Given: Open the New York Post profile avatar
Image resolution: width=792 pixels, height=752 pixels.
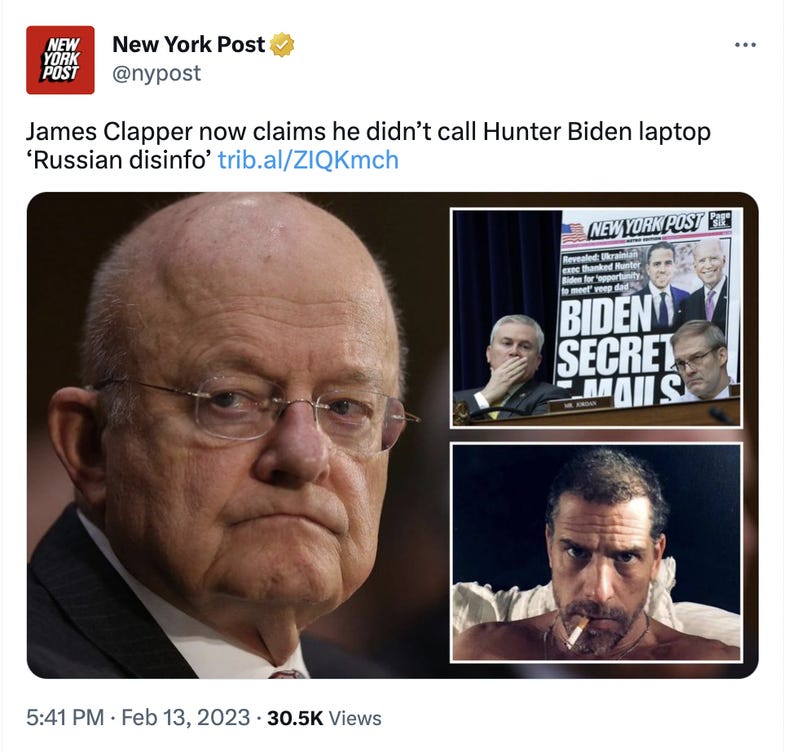Looking at the screenshot, I should [x=60, y=60].
